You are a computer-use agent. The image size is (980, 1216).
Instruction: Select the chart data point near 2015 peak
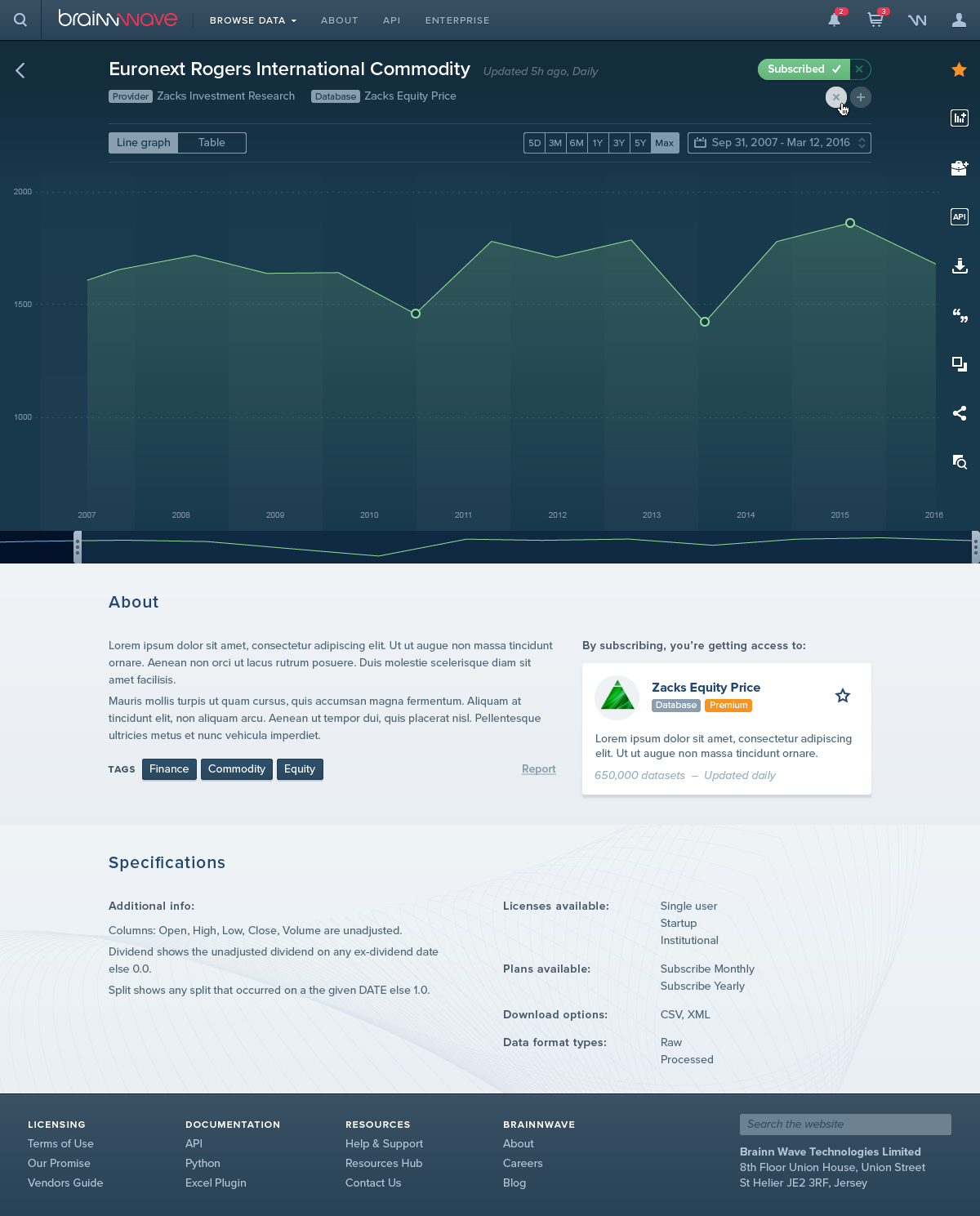850,223
